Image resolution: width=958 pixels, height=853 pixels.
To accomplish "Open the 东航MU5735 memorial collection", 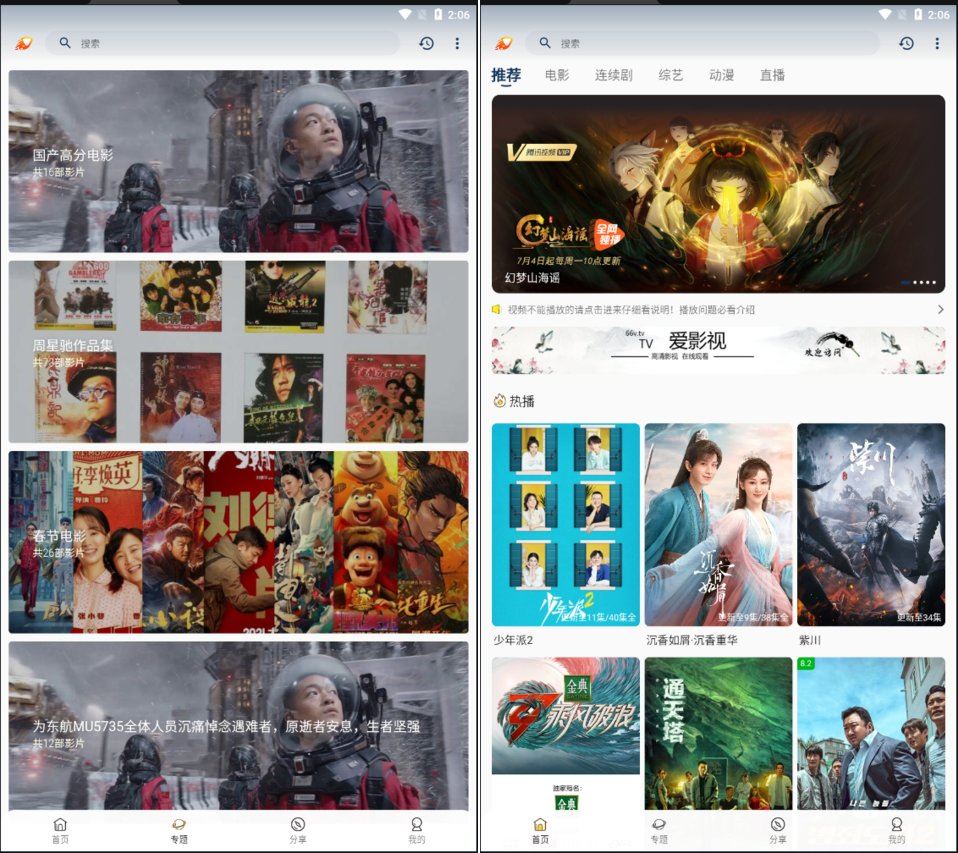I will click(238, 726).
